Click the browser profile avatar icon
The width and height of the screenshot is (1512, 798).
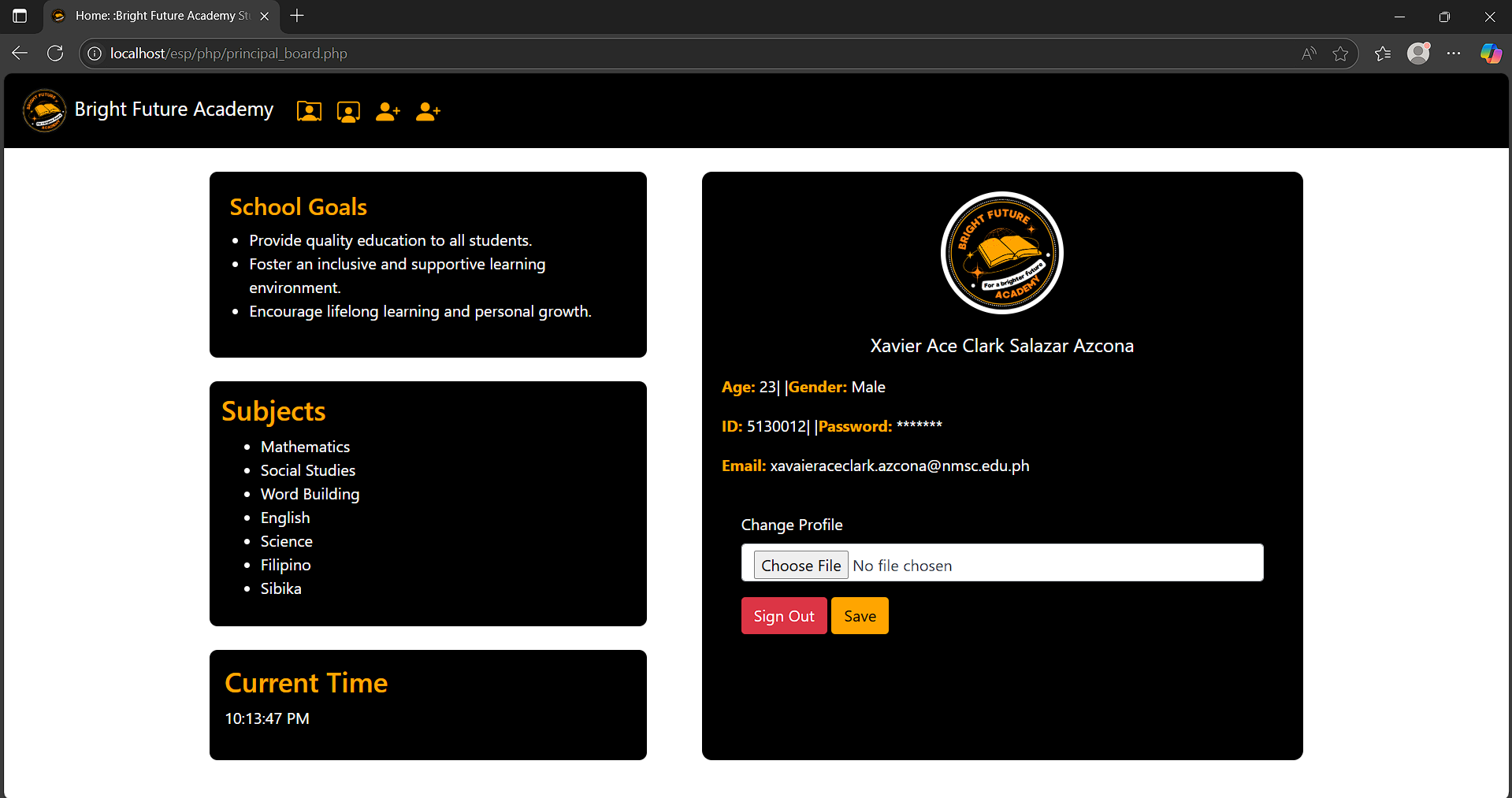[x=1417, y=53]
